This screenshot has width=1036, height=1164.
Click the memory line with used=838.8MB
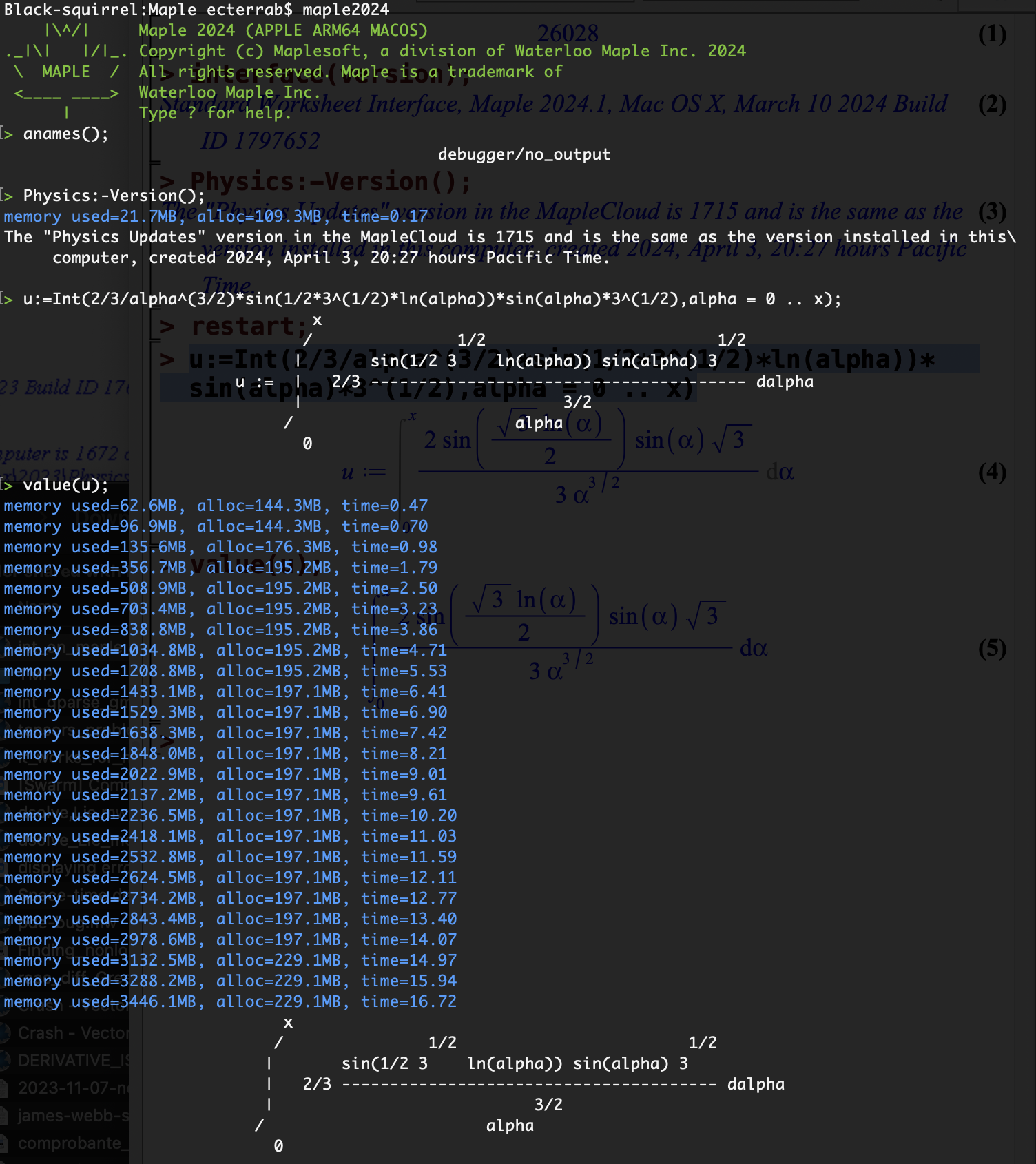click(x=220, y=630)
